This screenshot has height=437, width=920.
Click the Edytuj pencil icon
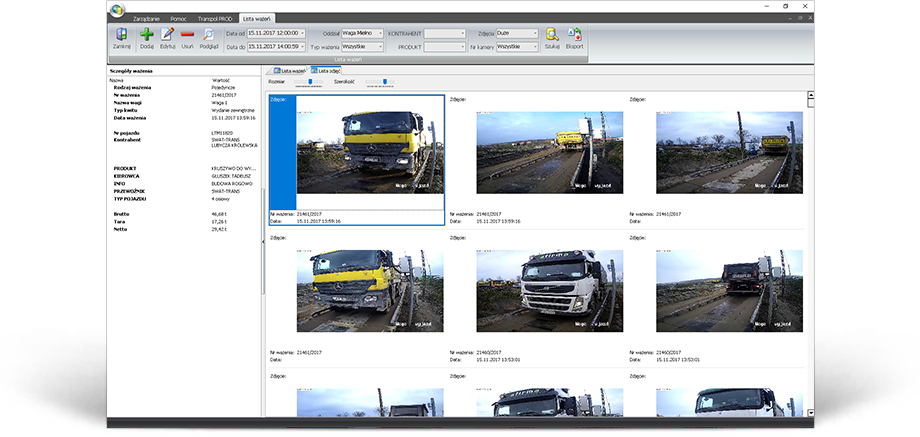click(x=167, y=38)
